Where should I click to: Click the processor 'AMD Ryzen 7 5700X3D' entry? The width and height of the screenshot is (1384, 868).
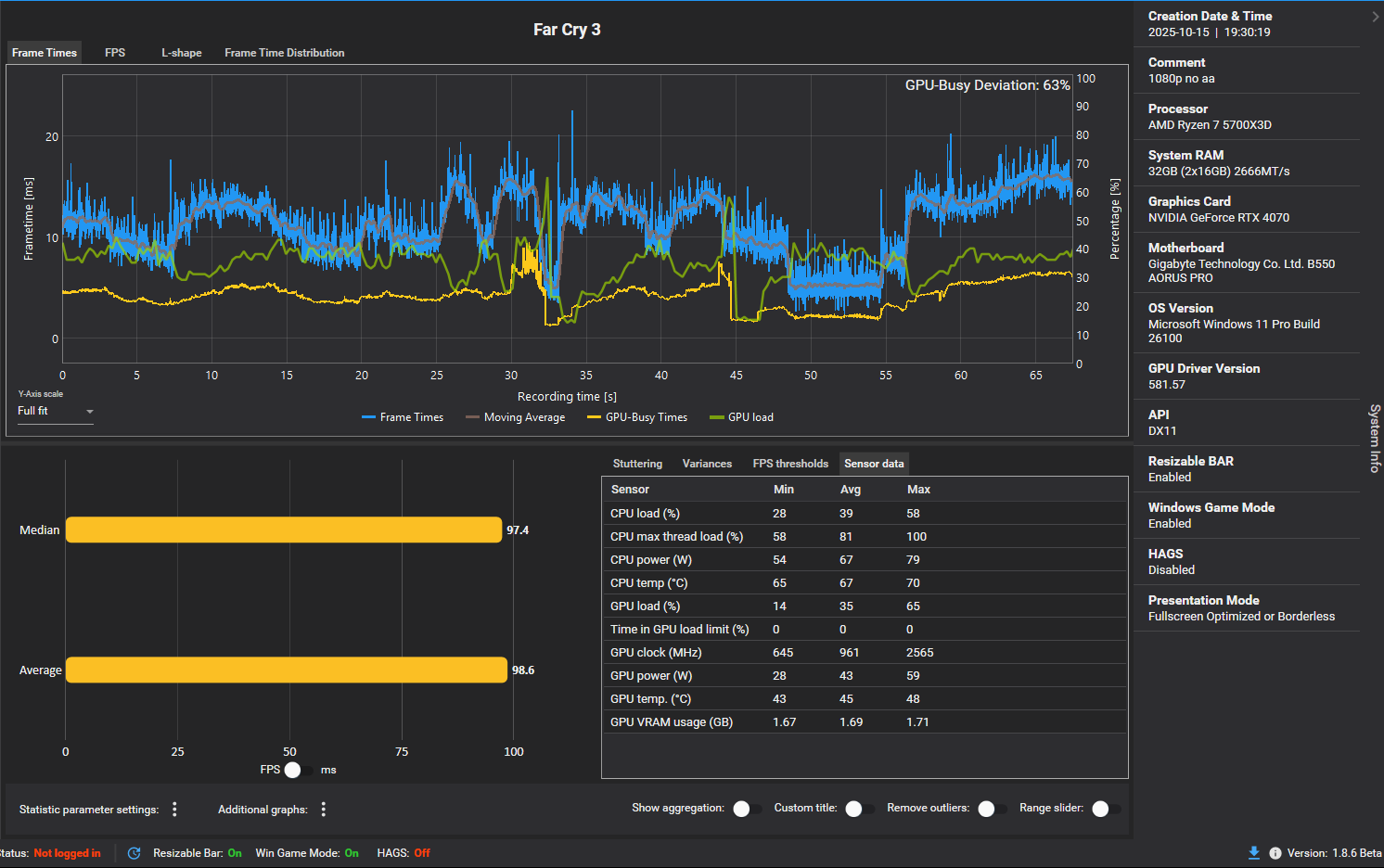coord(1210,125)
